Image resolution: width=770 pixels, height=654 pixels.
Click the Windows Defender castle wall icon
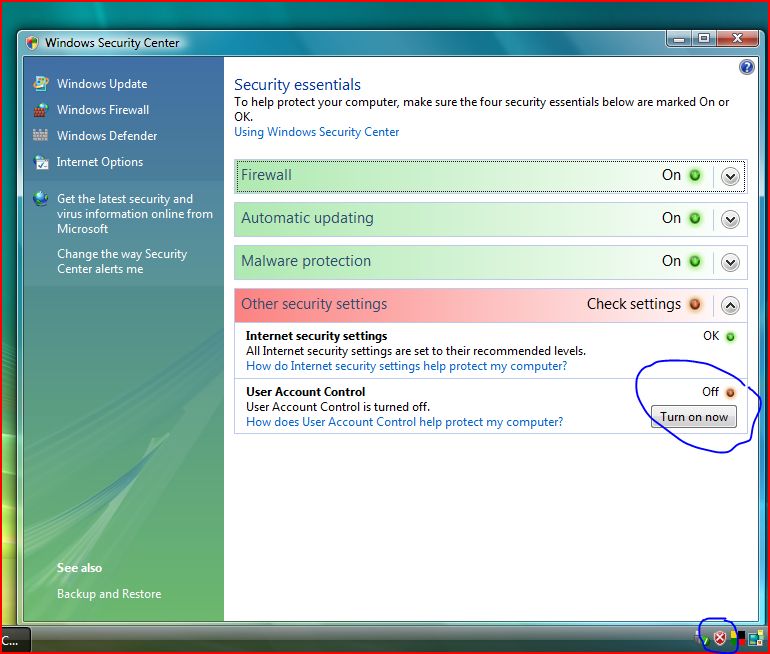tap(41, 135)
